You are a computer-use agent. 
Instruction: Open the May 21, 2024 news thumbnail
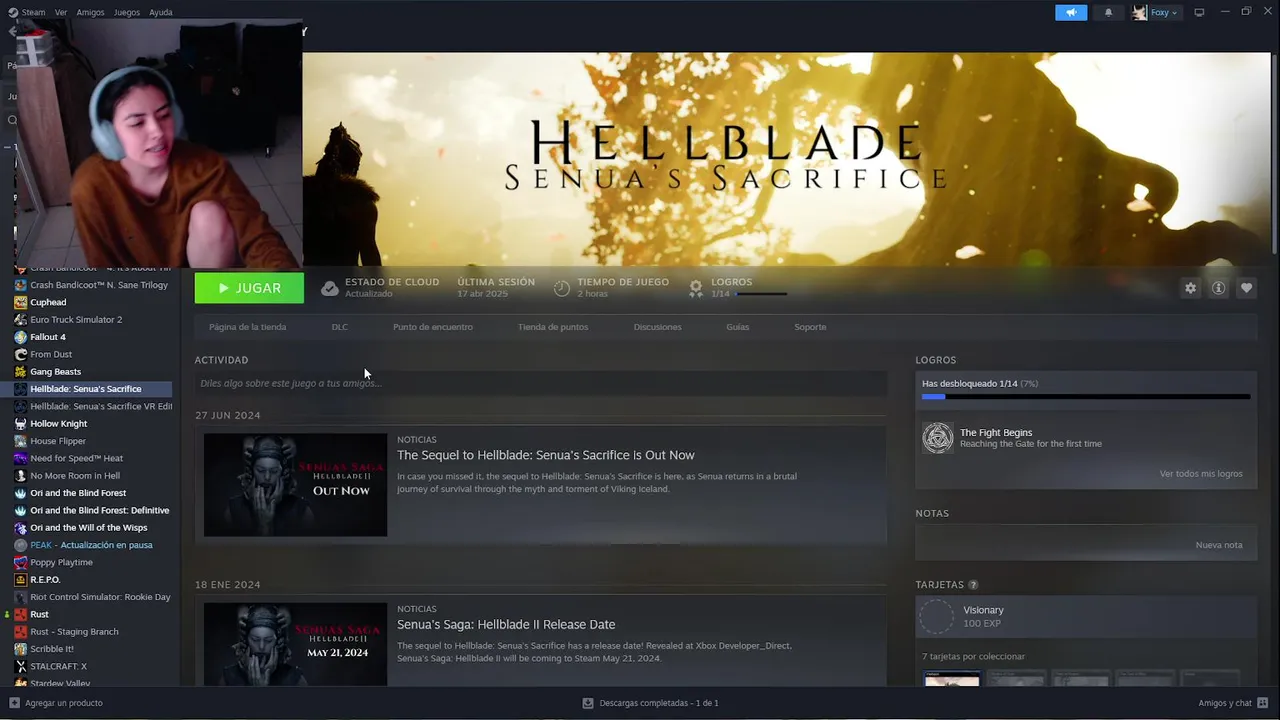coord(295,644)
